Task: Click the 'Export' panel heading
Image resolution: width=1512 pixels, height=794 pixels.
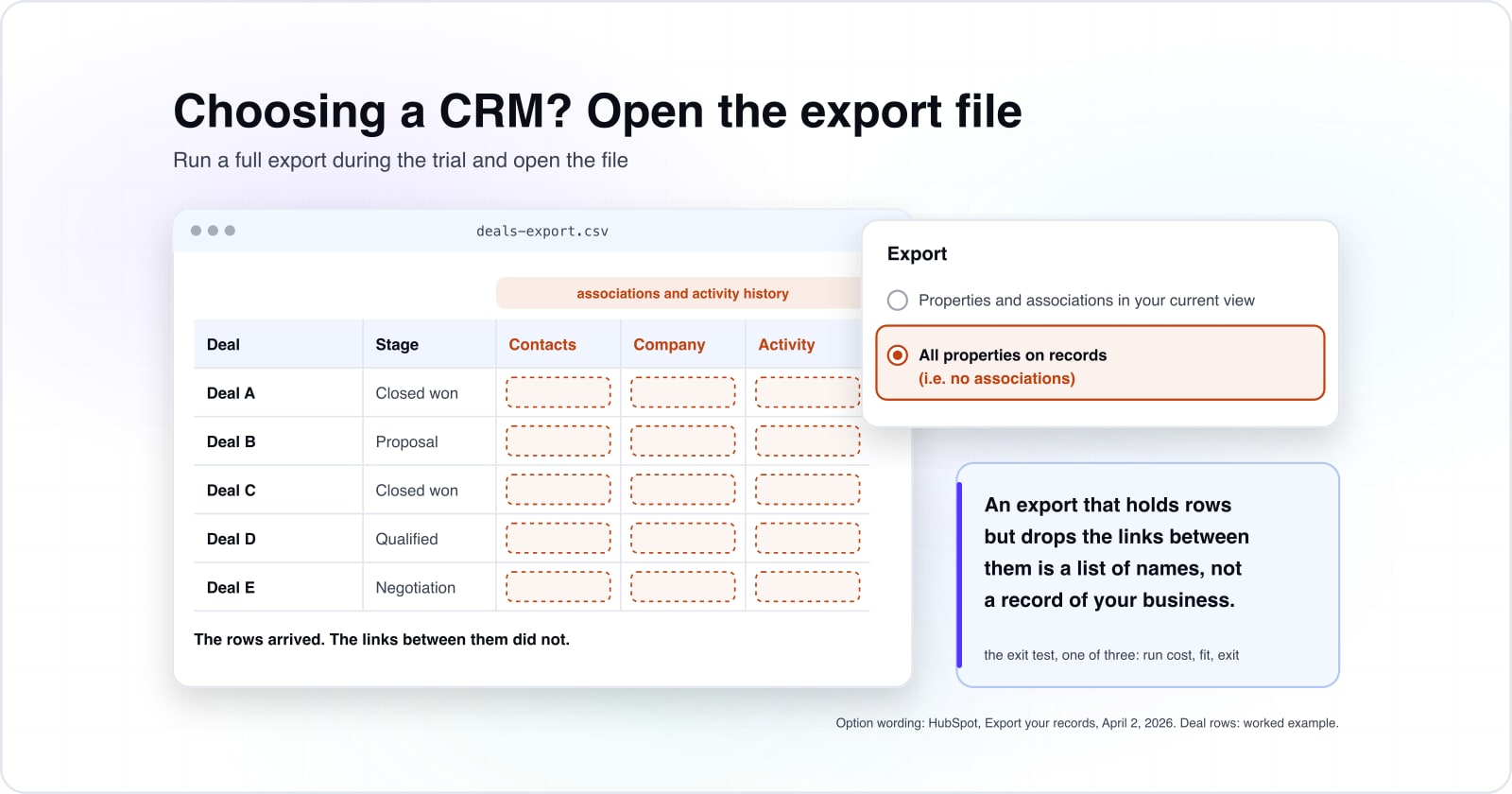Action: [x=917, y=253]
